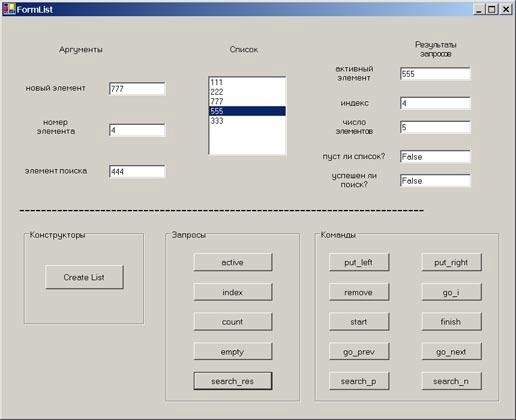
Task: Click the номер элемента input field
Action: pyautogui.click(x=137, y=130)
